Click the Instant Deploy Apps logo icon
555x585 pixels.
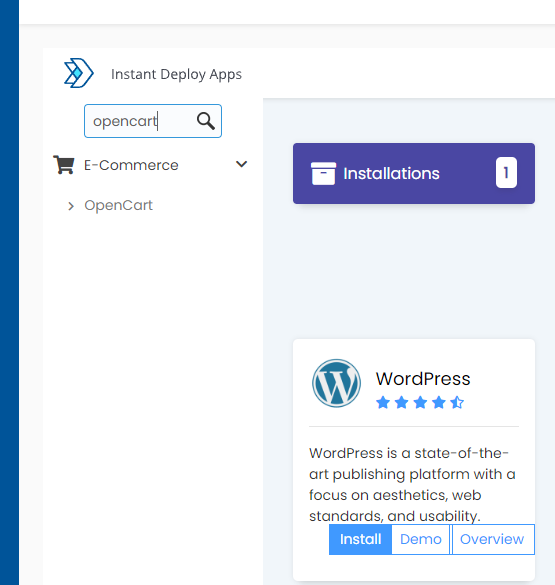pyautogui.click(x=79, y=73)
